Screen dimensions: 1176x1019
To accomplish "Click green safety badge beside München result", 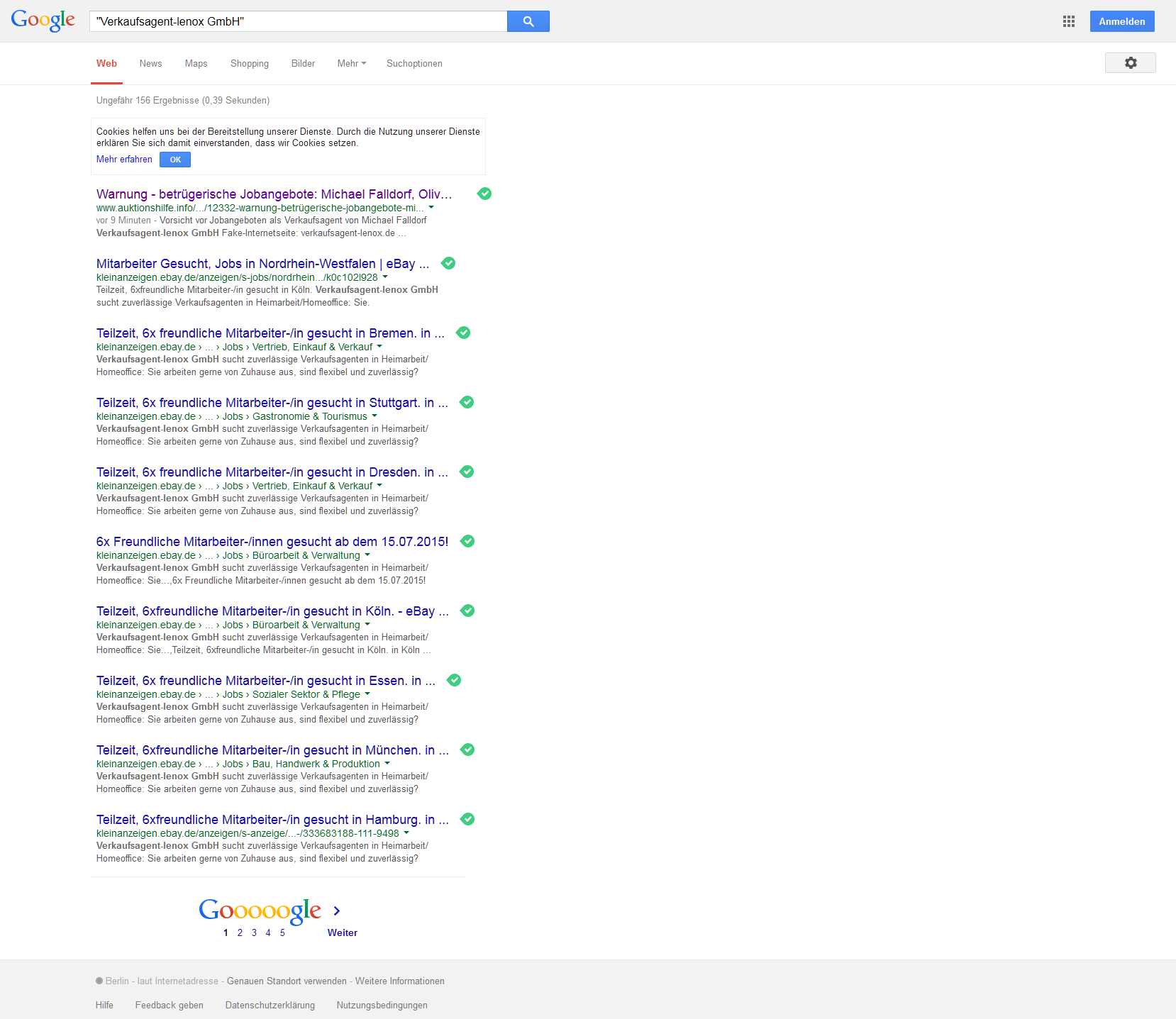I will point(467,750).
